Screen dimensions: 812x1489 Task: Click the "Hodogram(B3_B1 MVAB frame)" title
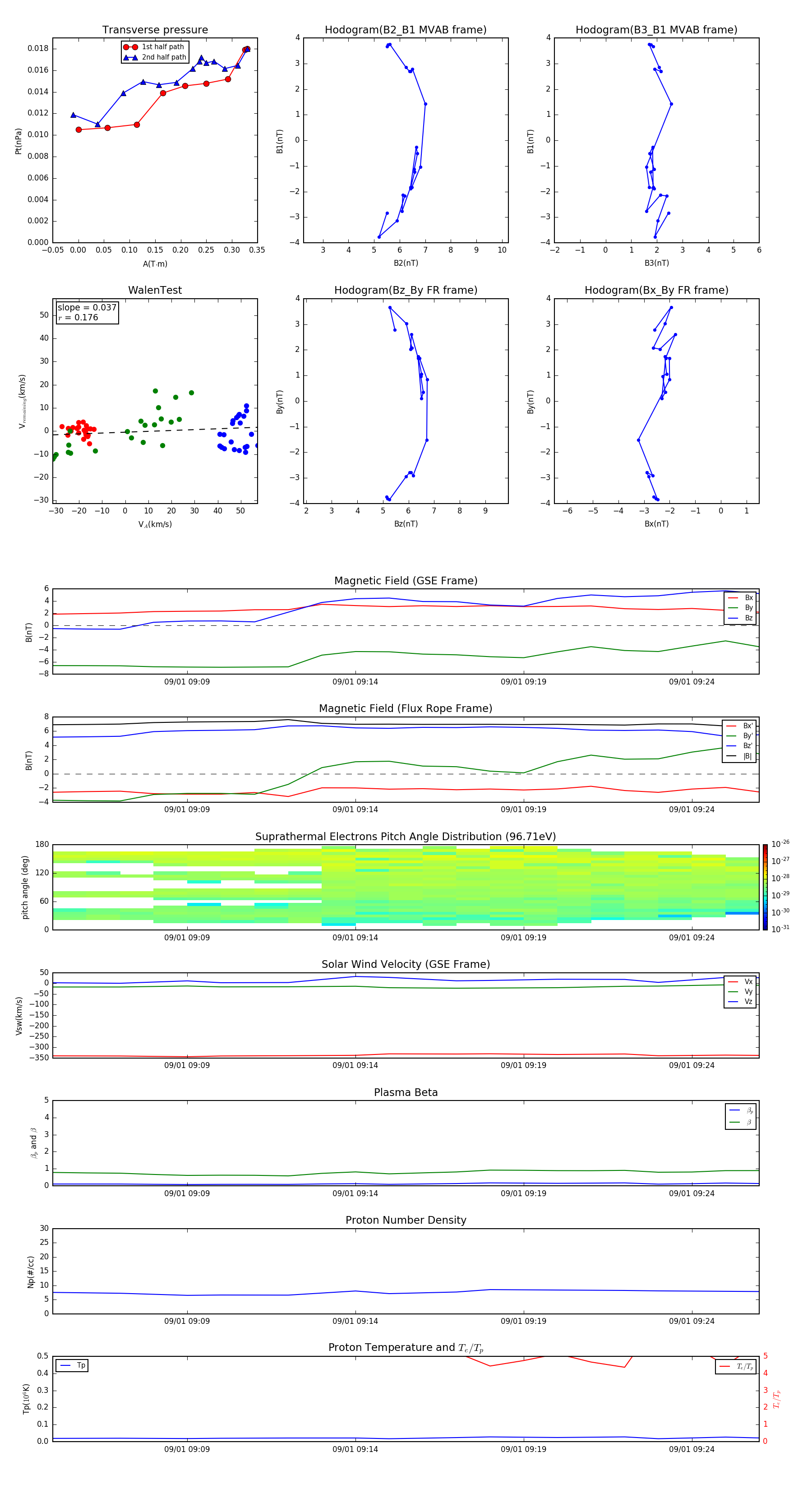(x=656, y=30)
